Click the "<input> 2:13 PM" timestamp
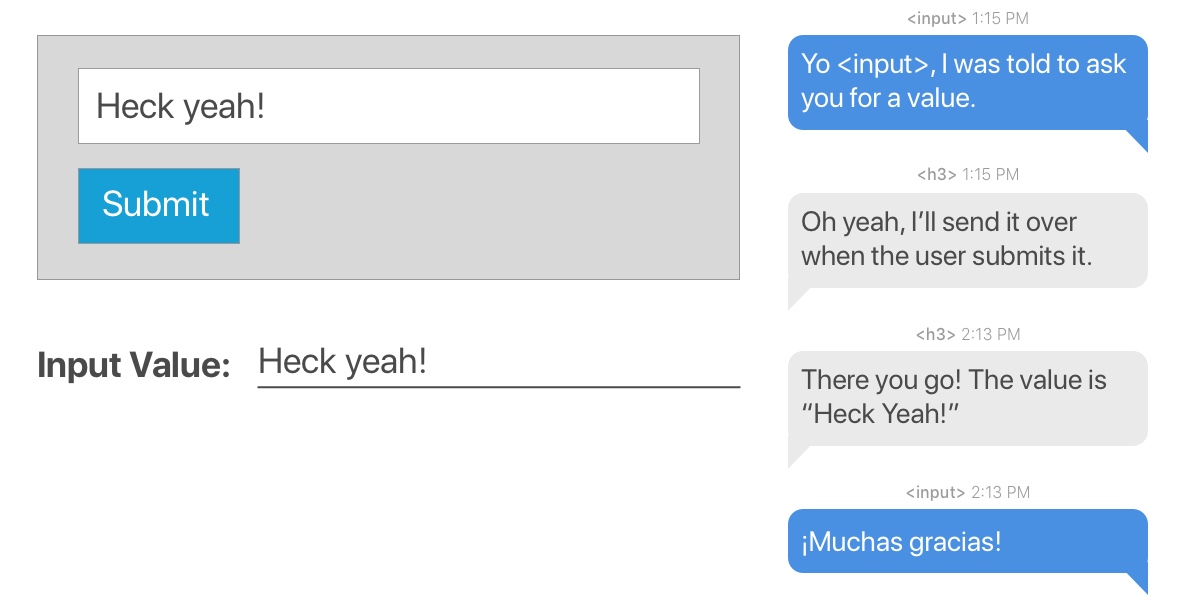This screenshot has width=1200, height=600. click(x=967, y=492)
